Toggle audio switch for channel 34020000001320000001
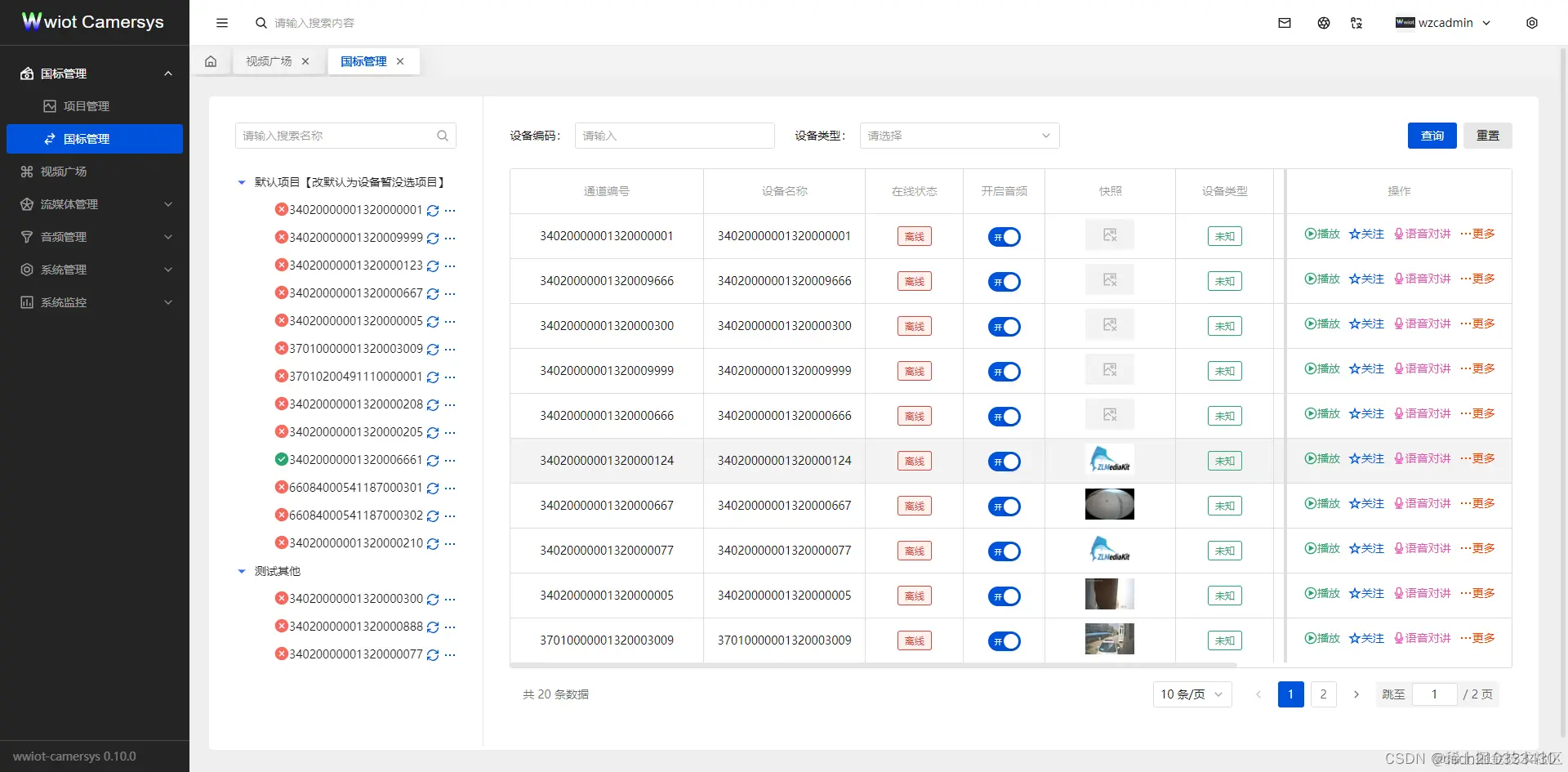This screenshot has width=1568, height=772. tap(1004, 237)
